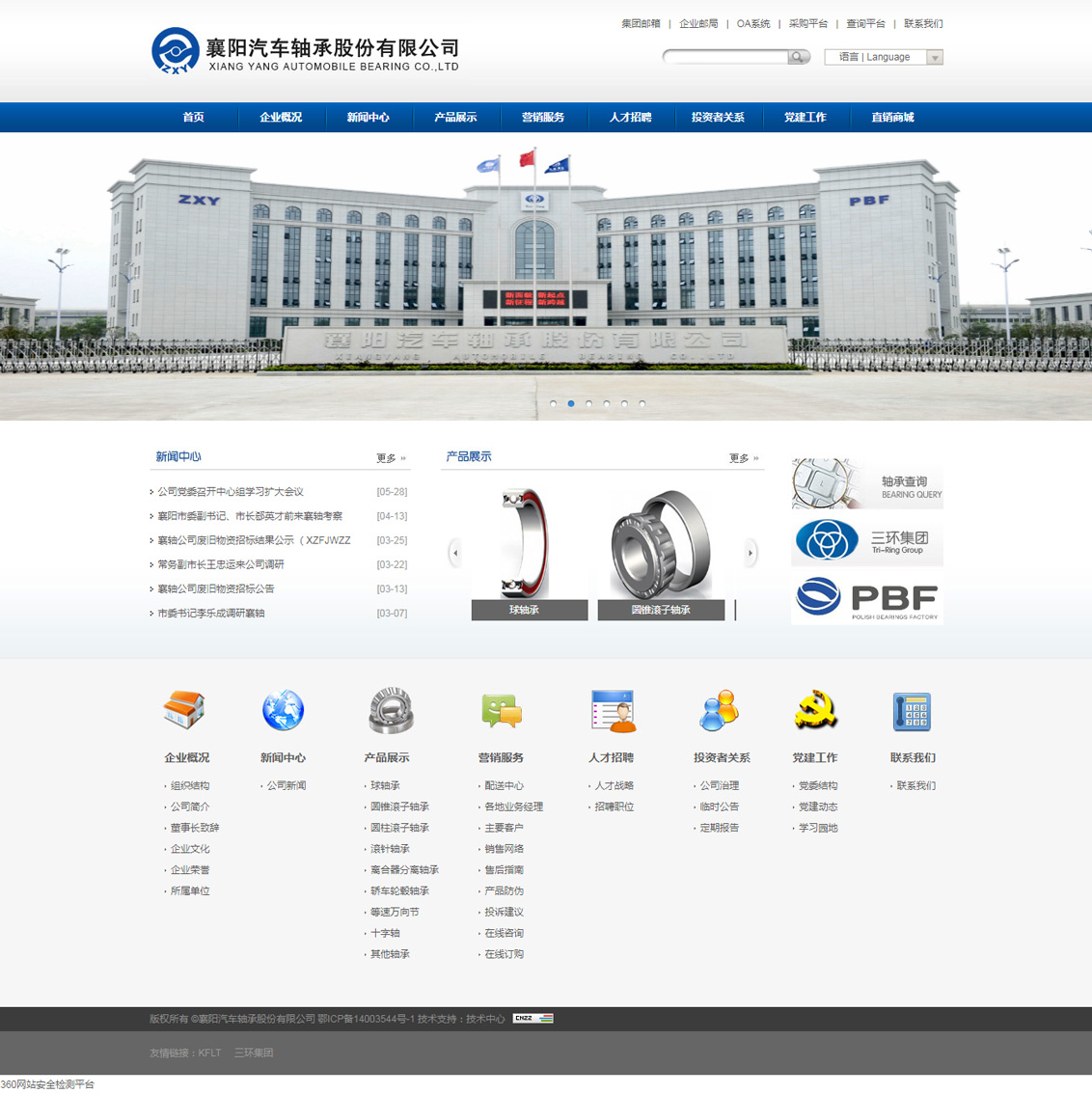Click the globe icon for 新闻中心
The width and height of the screenshot is (1092, 1094).
283,710
